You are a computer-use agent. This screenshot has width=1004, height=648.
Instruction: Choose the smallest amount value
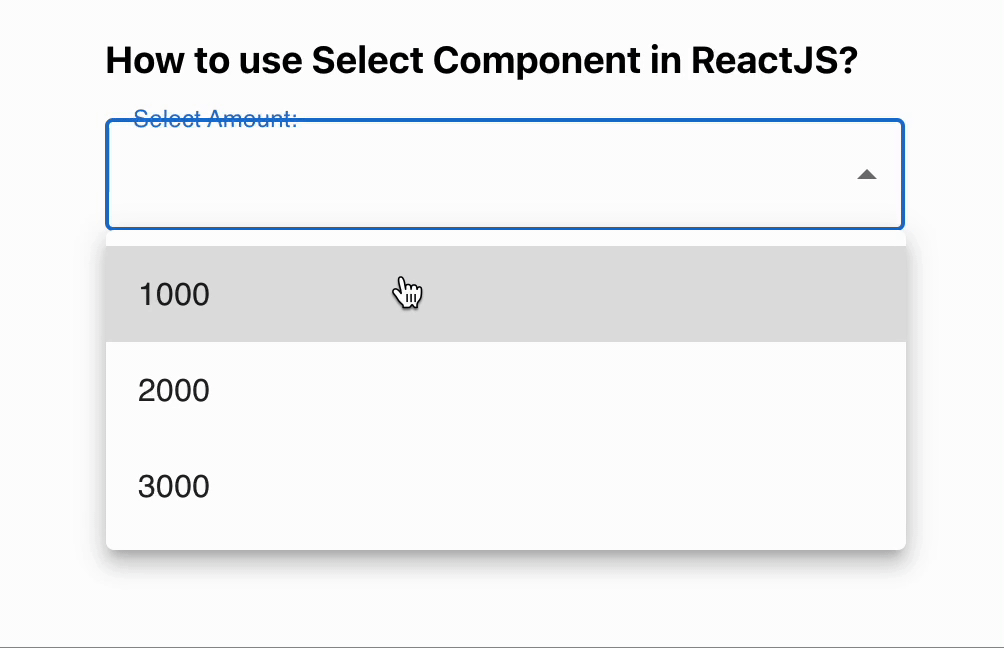175,294
